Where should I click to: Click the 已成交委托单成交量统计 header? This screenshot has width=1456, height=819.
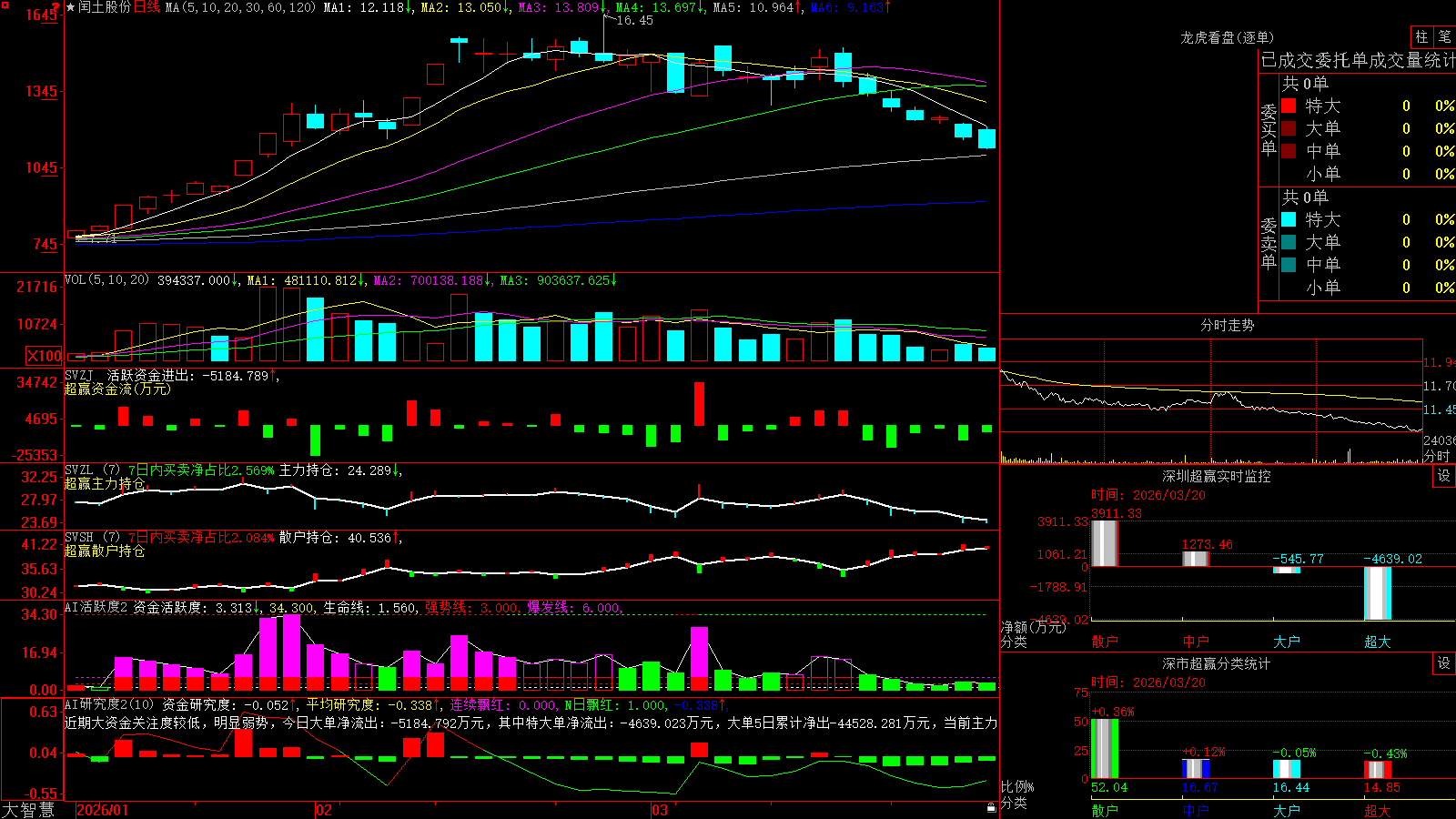[x=1358, y=60]
